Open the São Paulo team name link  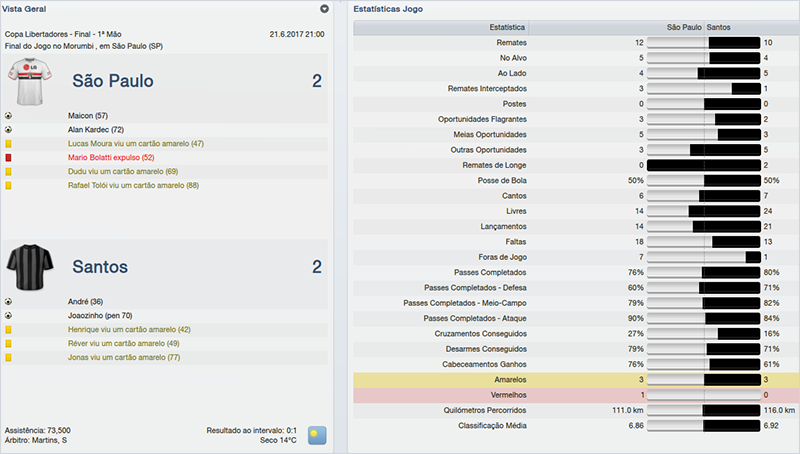tap(113, 81)
